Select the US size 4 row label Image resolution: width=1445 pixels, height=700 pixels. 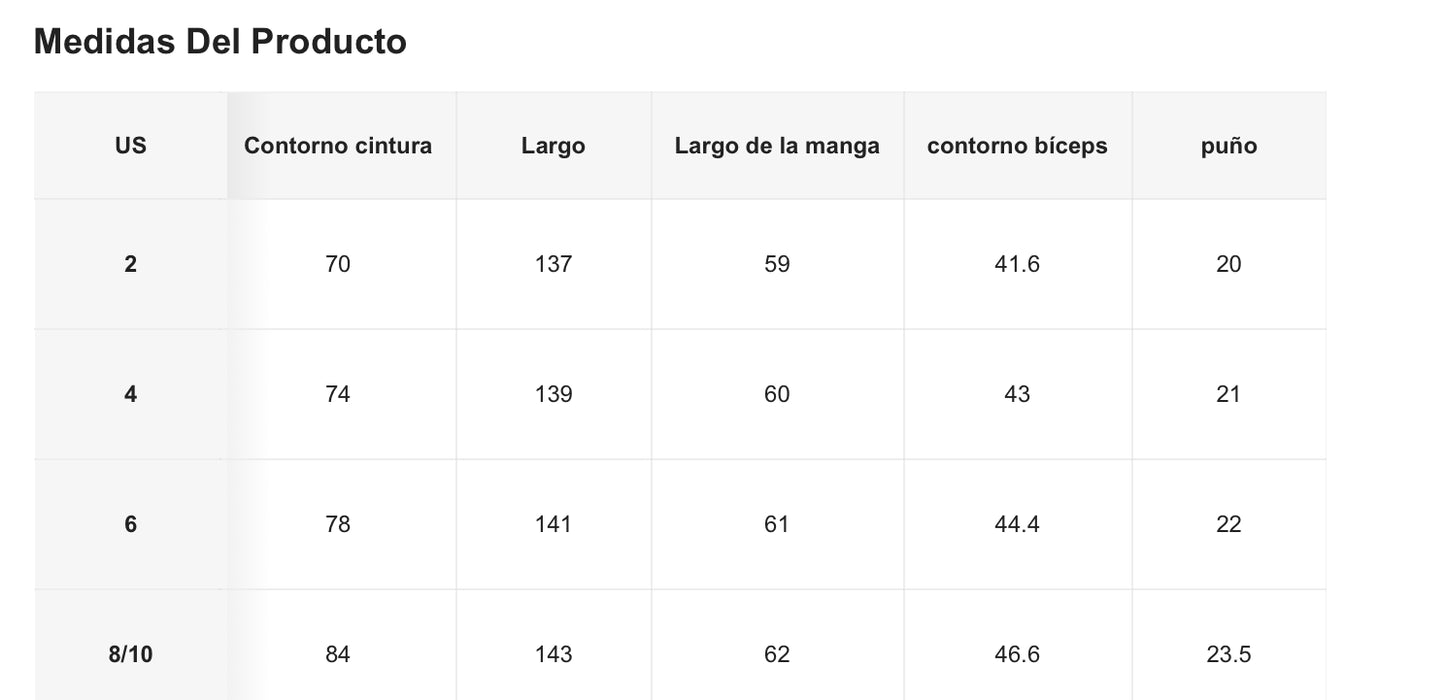(x=130, y=394)
